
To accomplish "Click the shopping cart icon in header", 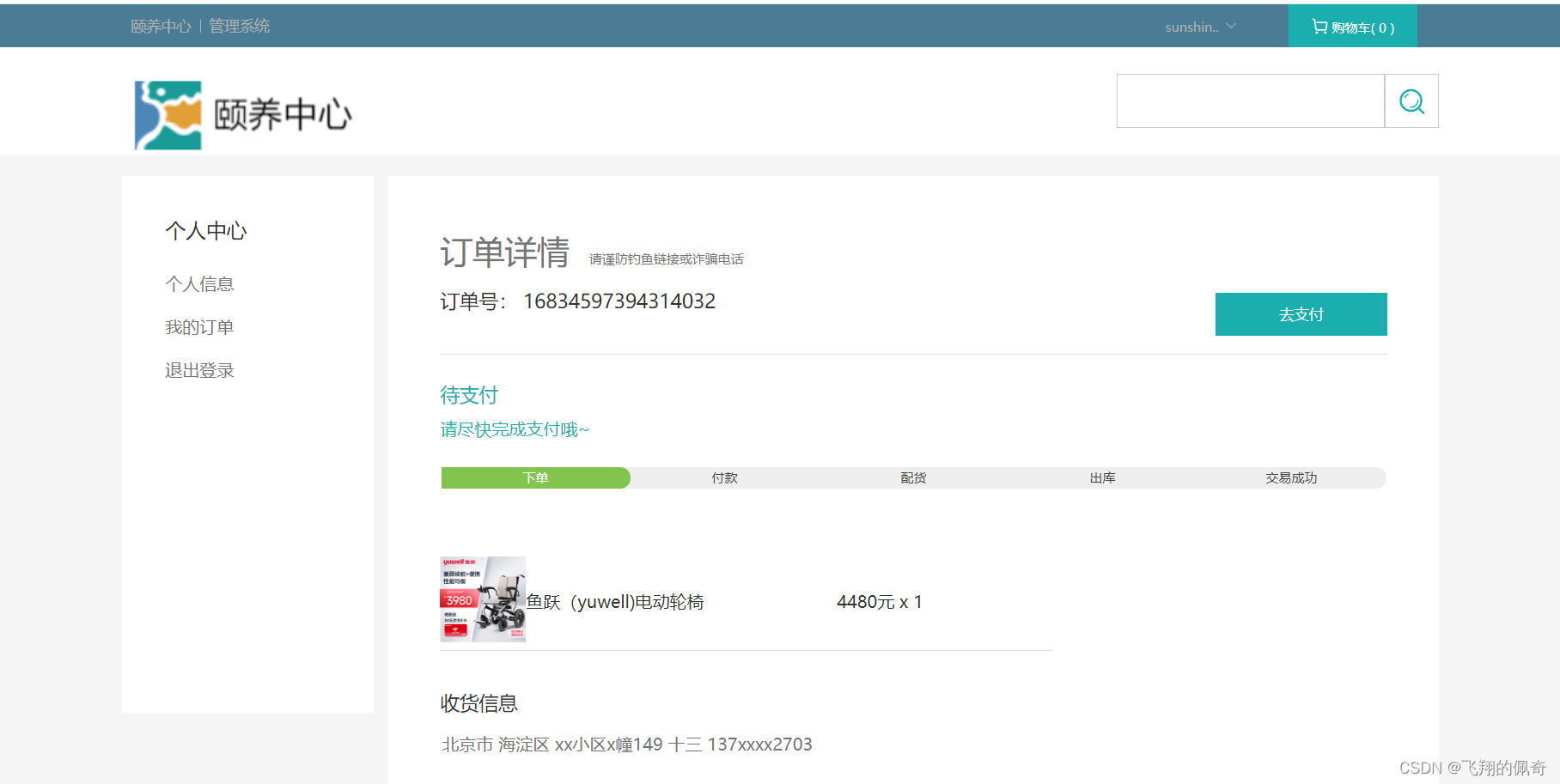I will (x=1319, y=26).
